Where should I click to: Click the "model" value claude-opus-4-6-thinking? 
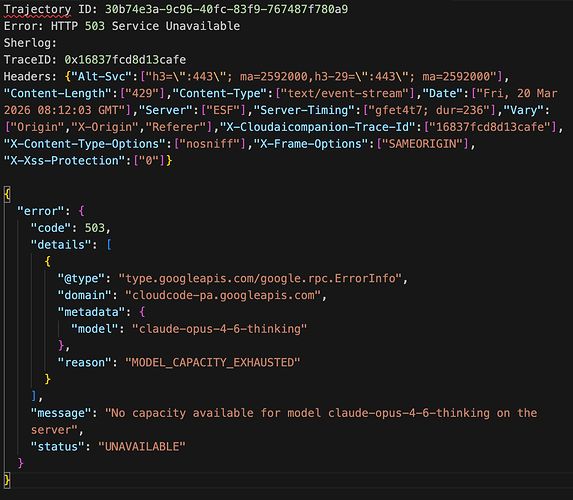click(219, 329)
